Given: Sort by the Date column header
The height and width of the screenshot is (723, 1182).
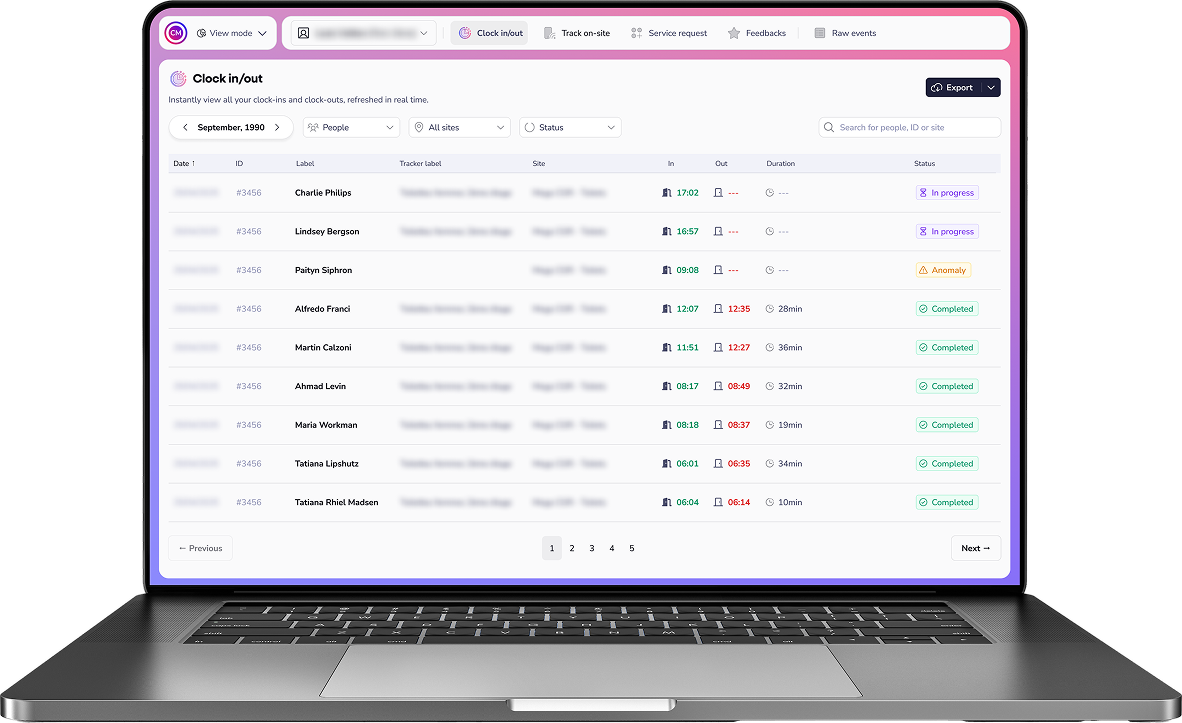Looking at the screenshot, I should (184, 164).
